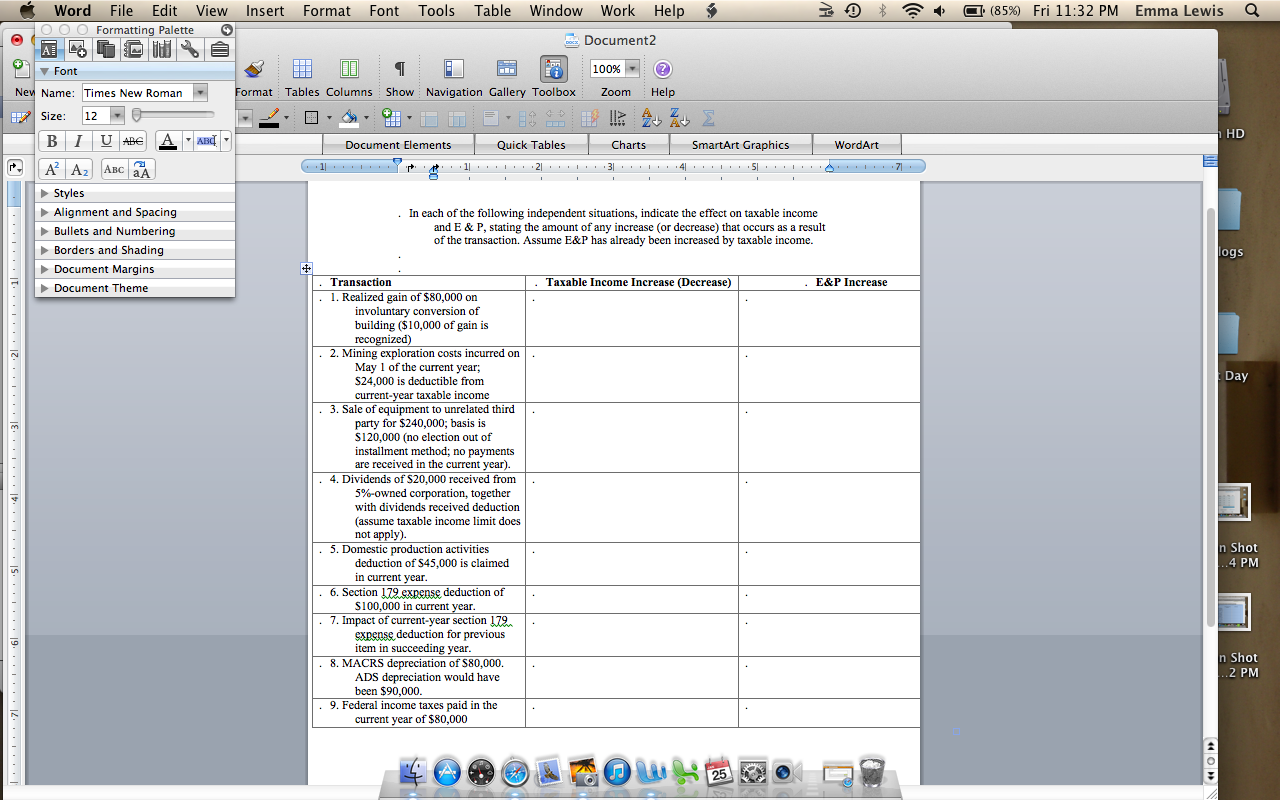Click the font Size slider
Screen dimensions: 1280x800
pyautogui.click(x=172, y=116)
